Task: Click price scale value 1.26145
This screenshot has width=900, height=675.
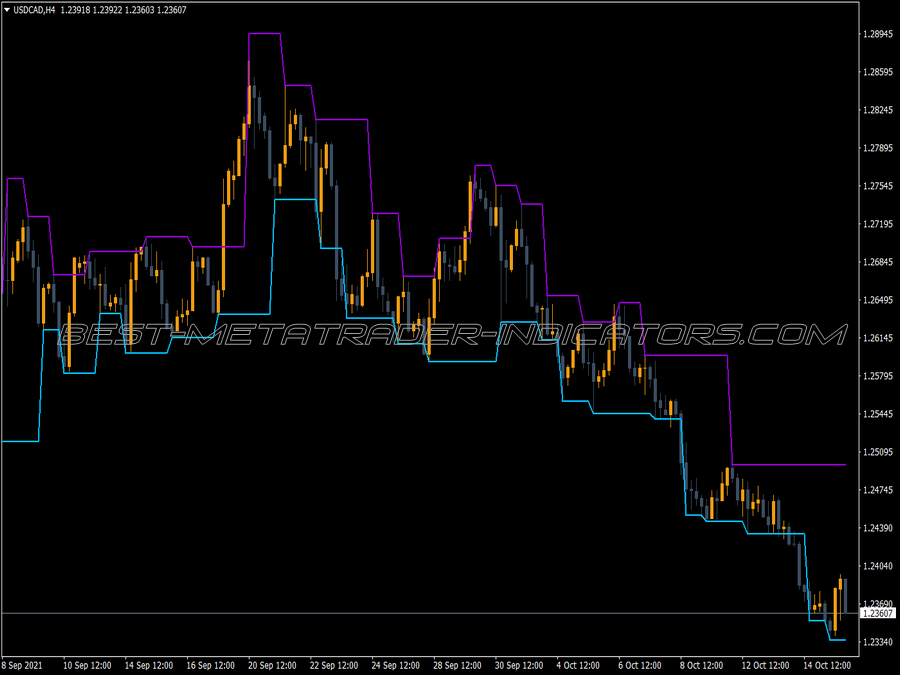Action: (x=878, y=338)
